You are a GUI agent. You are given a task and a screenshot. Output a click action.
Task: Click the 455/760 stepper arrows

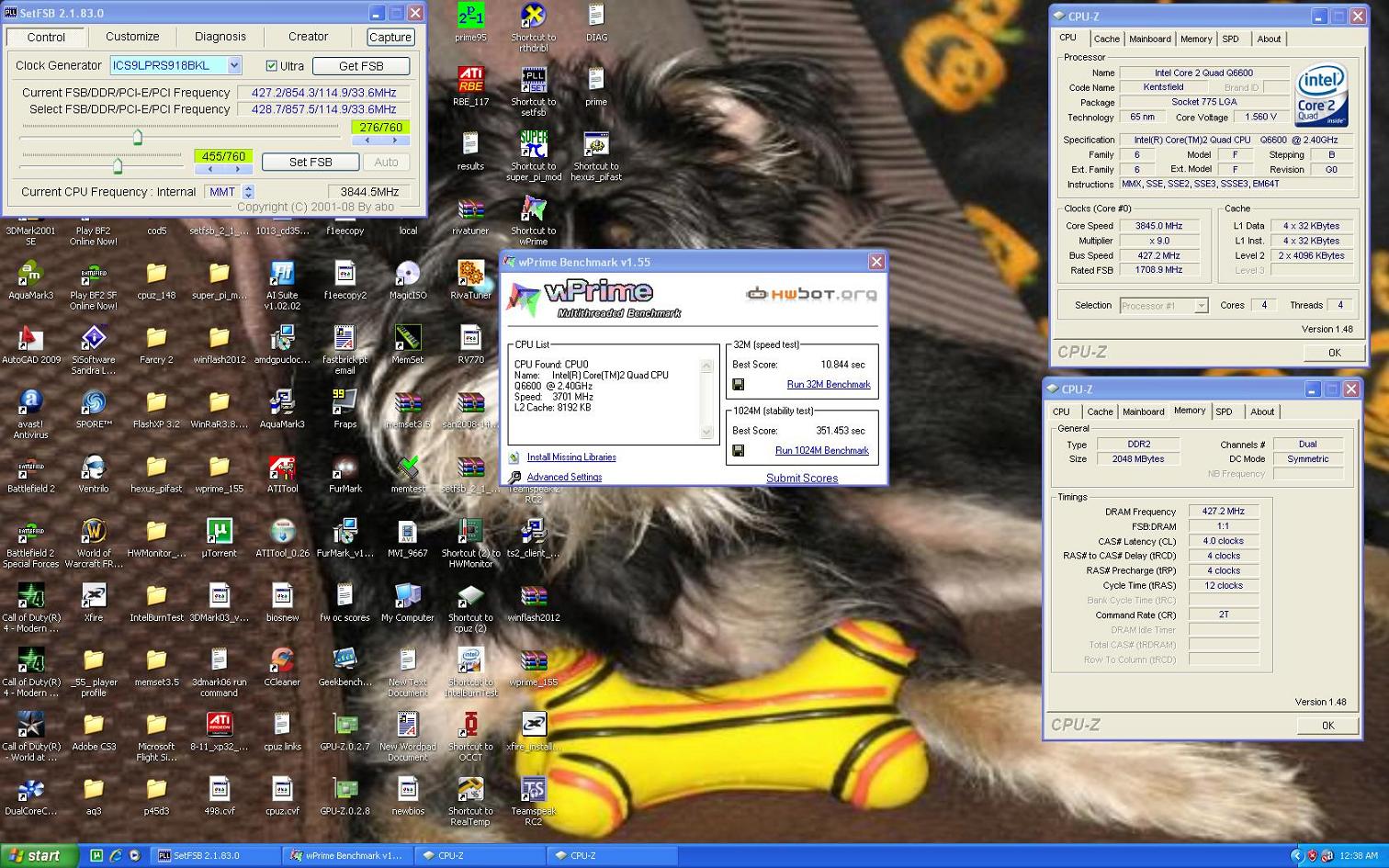223,169
